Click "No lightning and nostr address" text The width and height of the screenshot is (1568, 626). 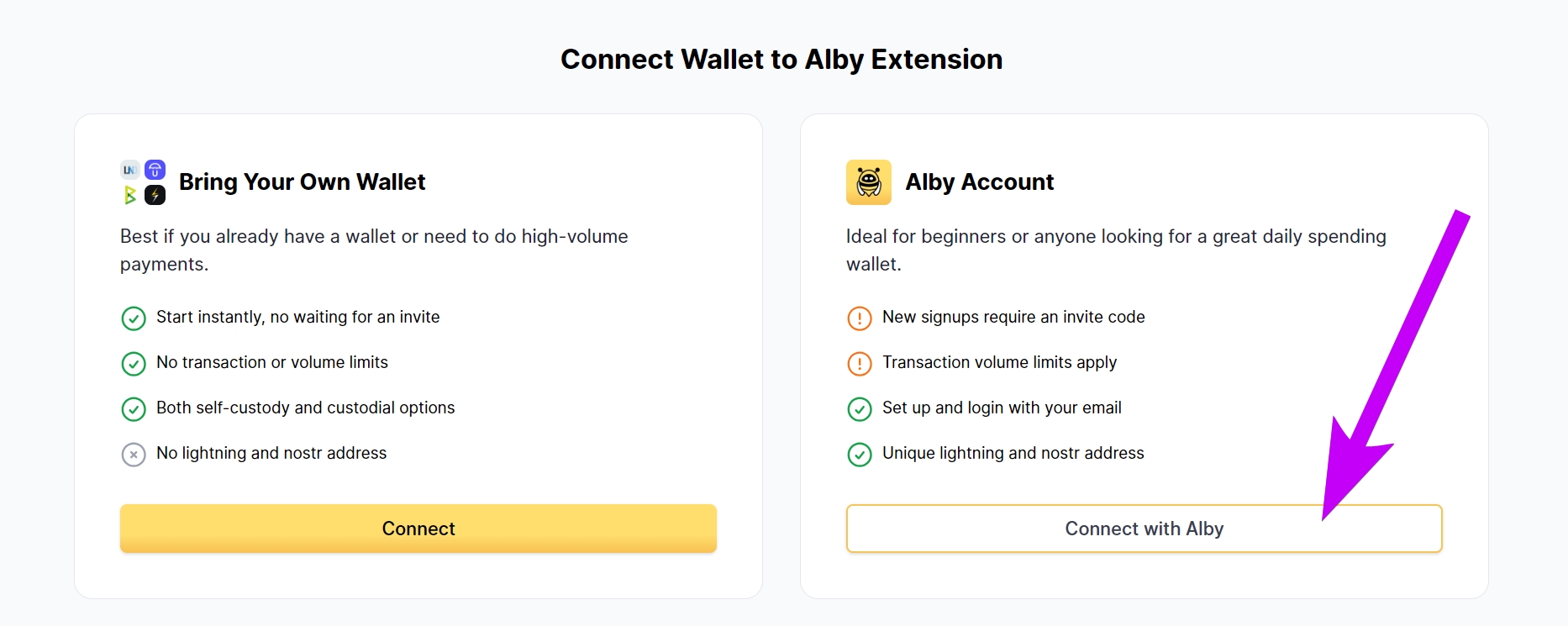[x=271, y=453]
